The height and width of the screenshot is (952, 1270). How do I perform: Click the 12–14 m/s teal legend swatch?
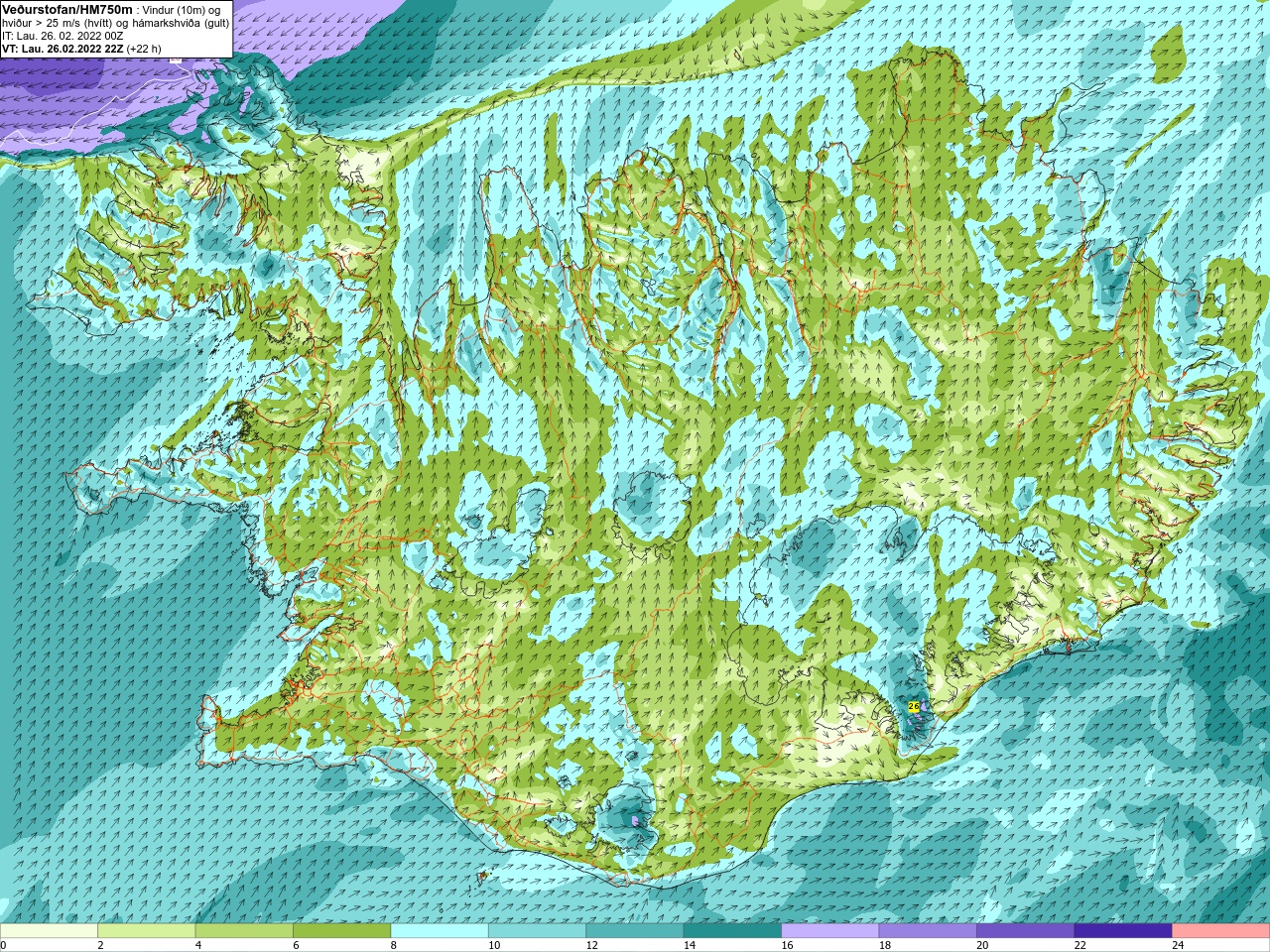[635, 931]
